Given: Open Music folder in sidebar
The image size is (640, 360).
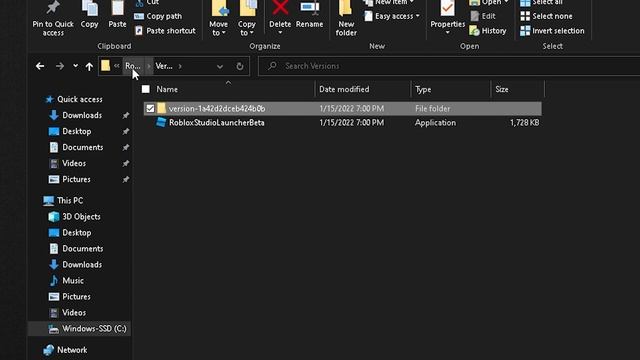Looking at the screenshot, I should coord(73,280).
